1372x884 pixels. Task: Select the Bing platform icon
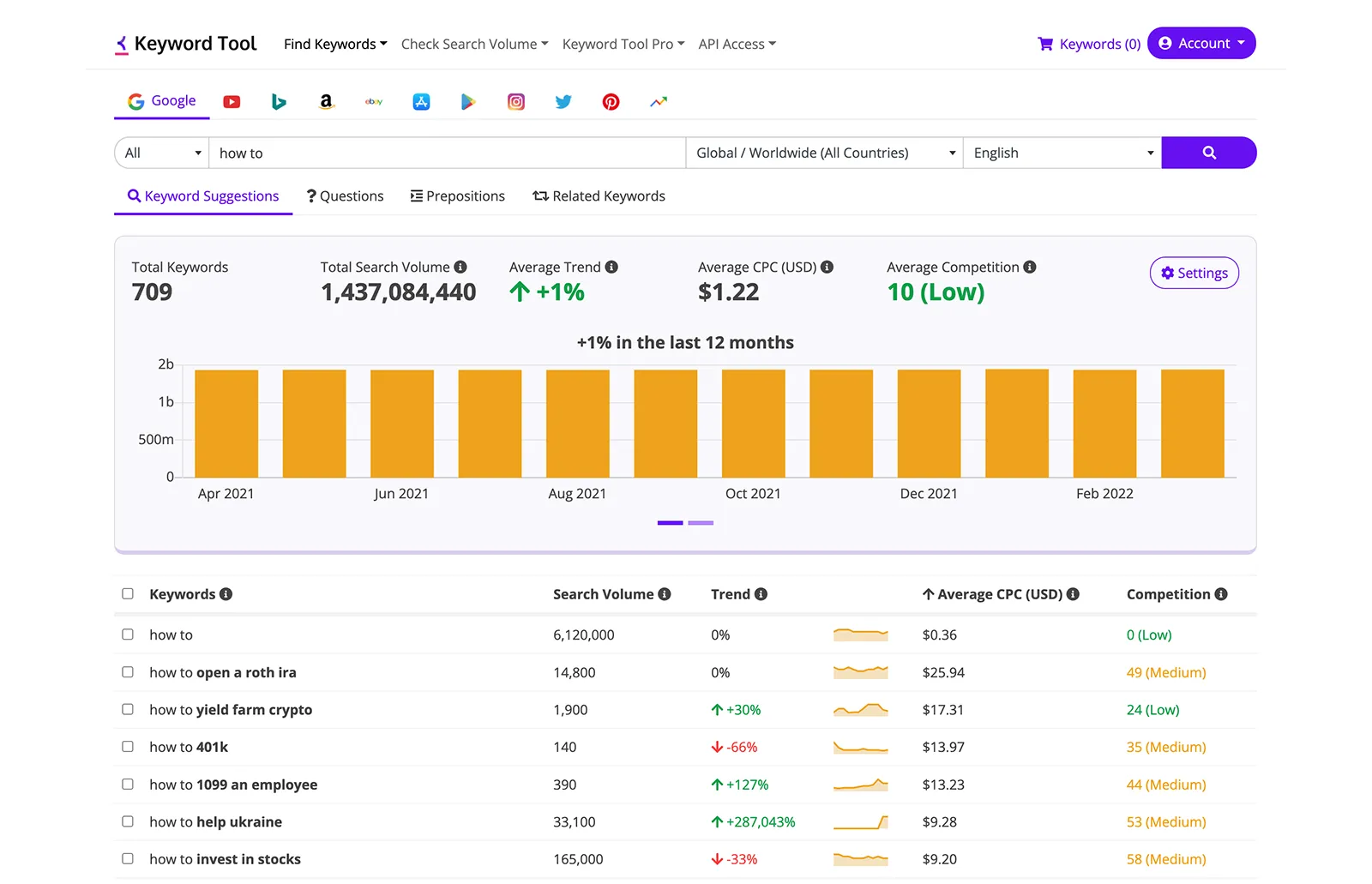[x=279, y=102]
